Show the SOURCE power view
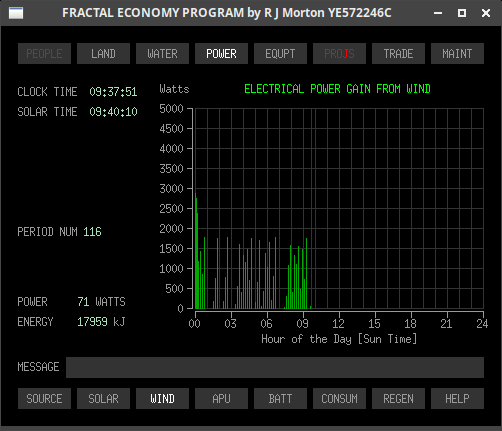Viewport: 502px width, 431px height. tap(44, 398)
